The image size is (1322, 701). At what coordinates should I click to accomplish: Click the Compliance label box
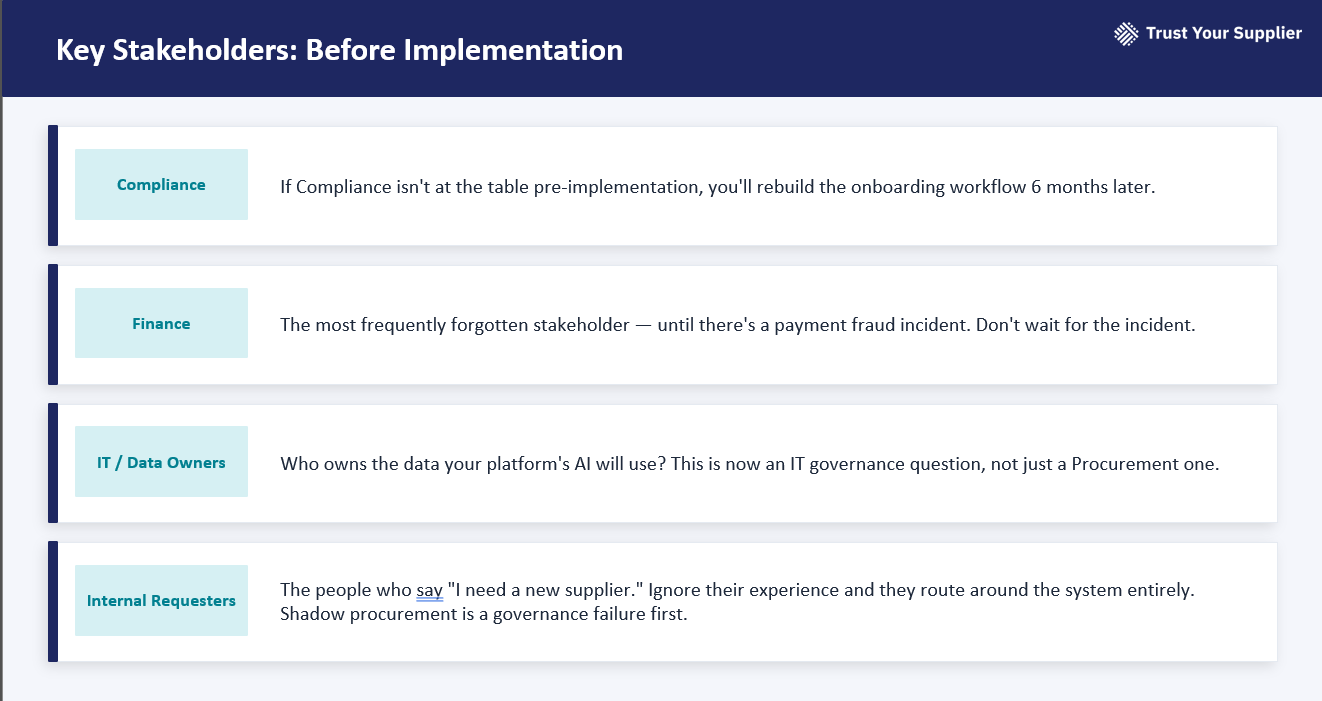[161, 185]
